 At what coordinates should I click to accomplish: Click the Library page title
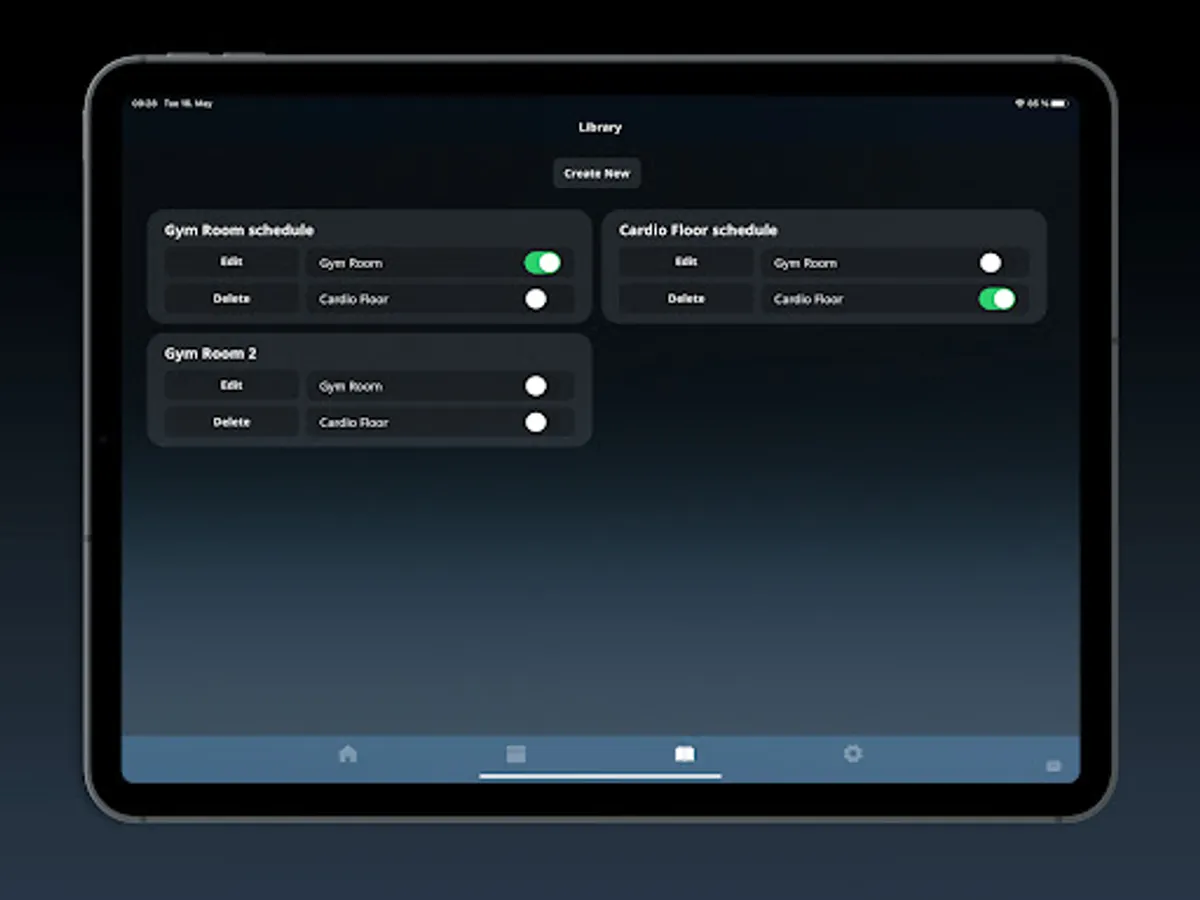(600, 127)
